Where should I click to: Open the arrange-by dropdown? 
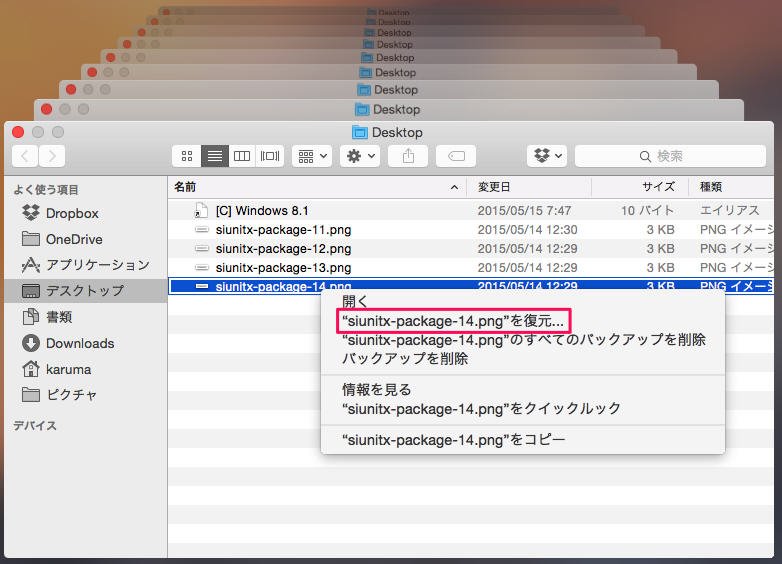pyautogui.click(x=312, y=156)
